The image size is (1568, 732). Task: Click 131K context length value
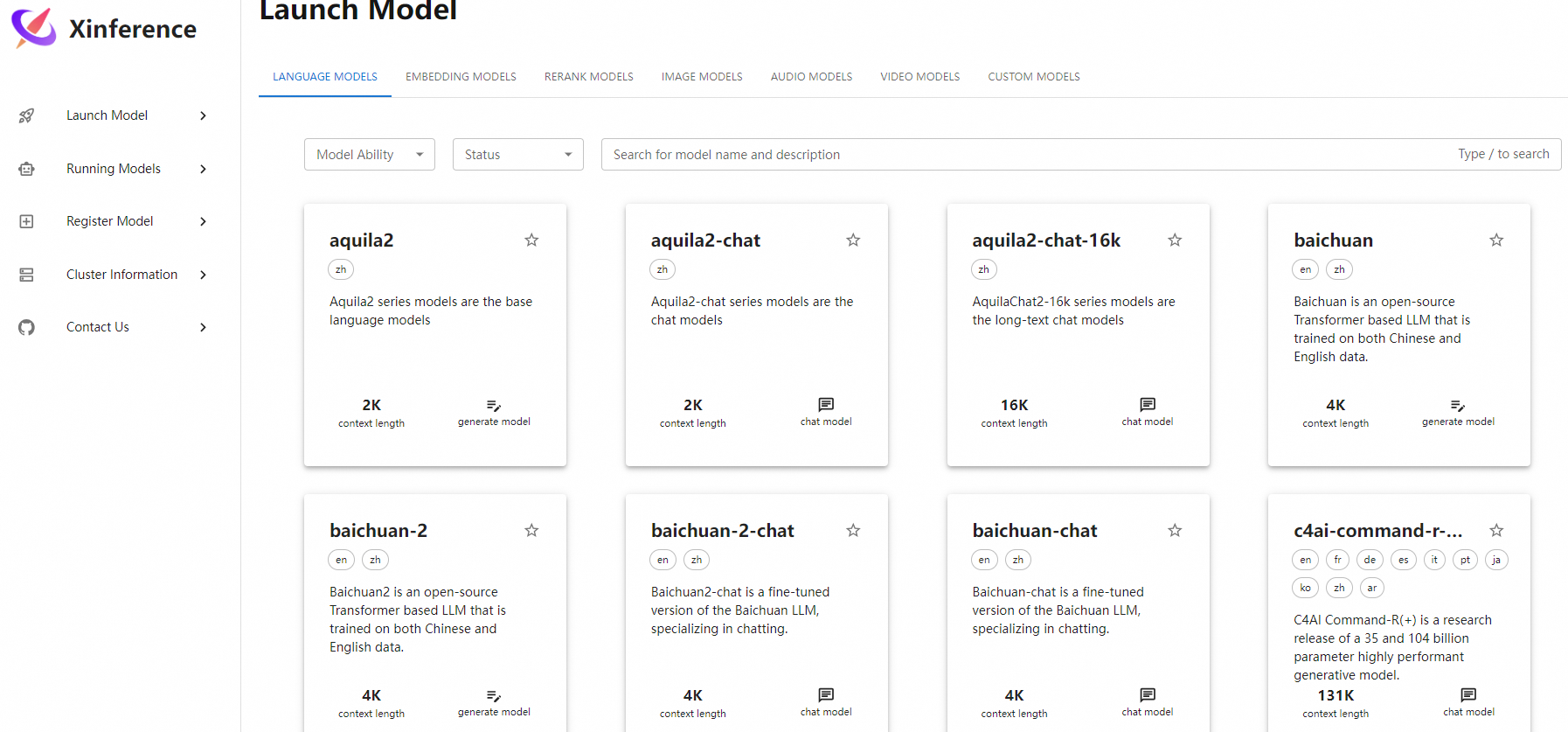point(1336,695)
